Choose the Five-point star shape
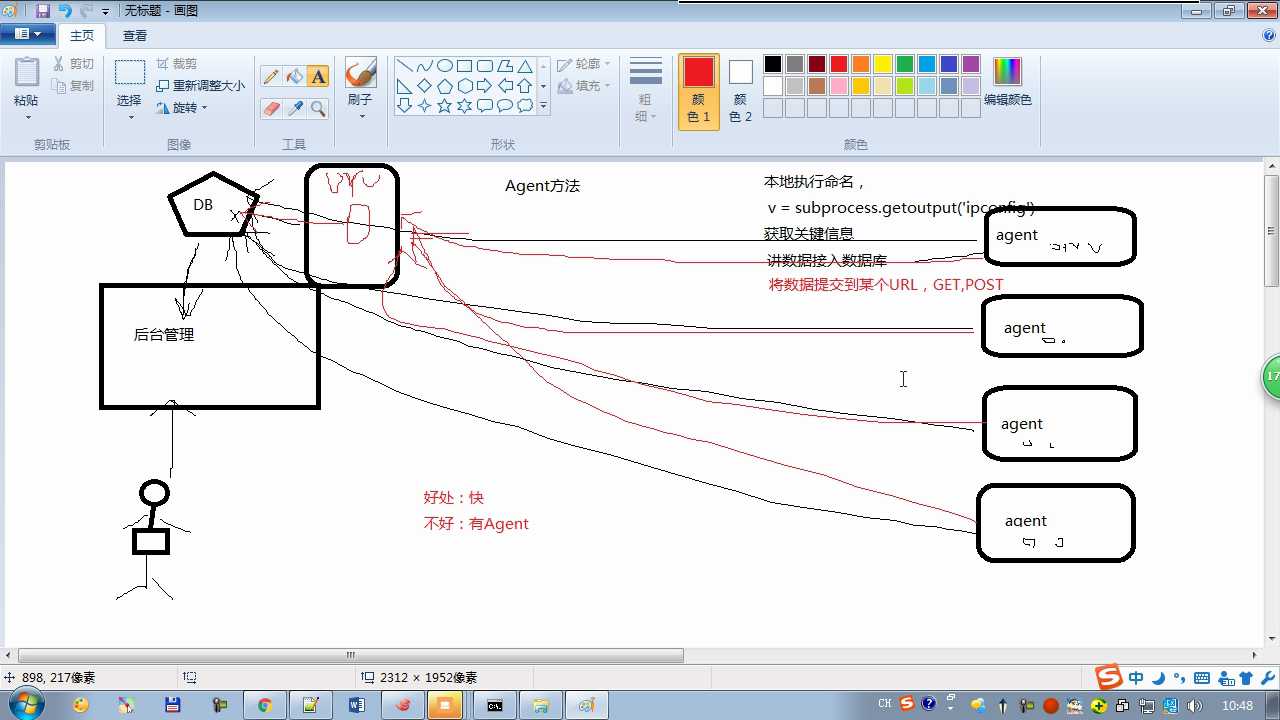The image size is (1280, 720). [444, 106]
